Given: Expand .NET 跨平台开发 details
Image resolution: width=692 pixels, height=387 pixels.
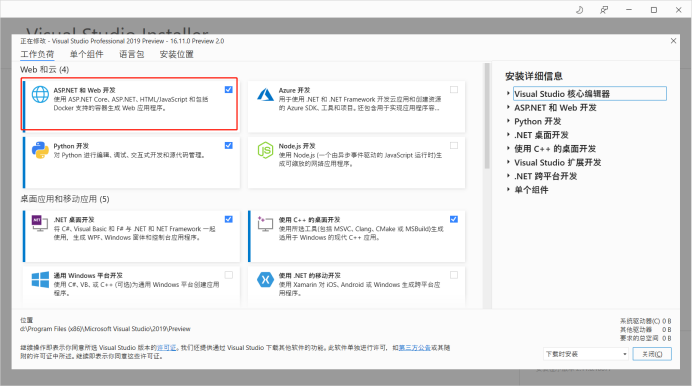Looking at the screenshot, I should (508, 176).
